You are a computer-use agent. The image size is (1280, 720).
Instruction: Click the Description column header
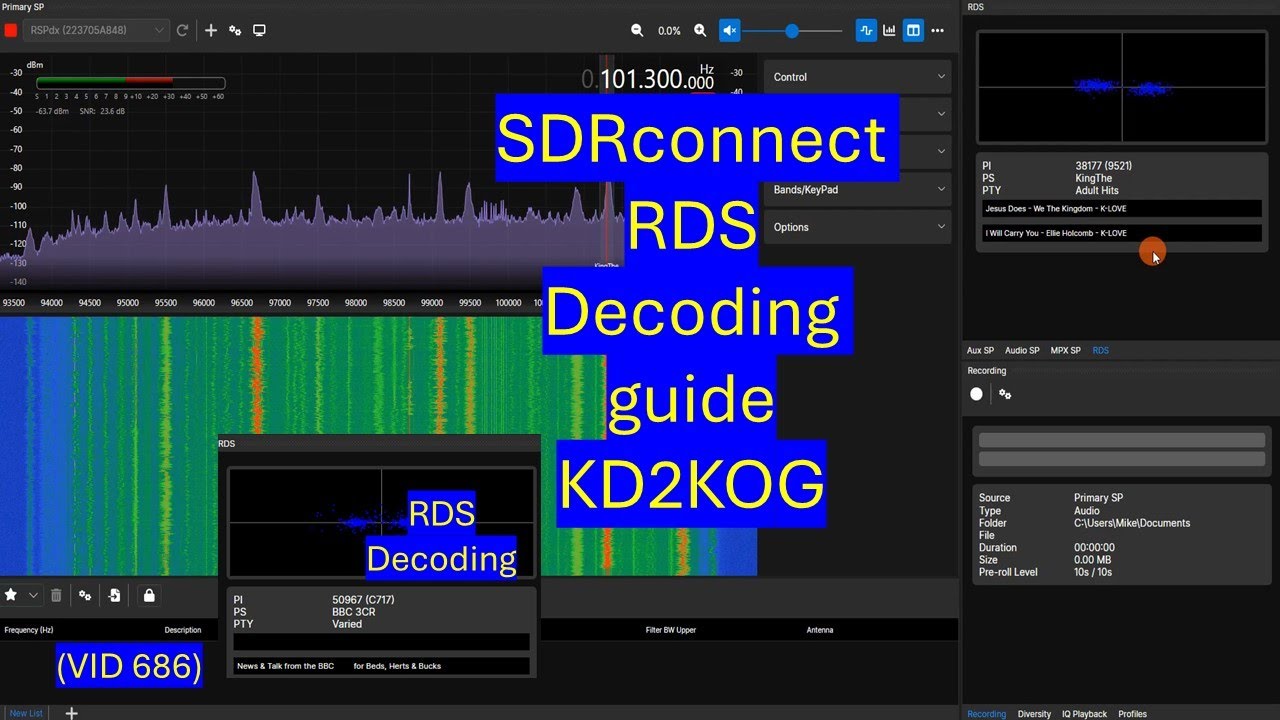pos(183,630)
